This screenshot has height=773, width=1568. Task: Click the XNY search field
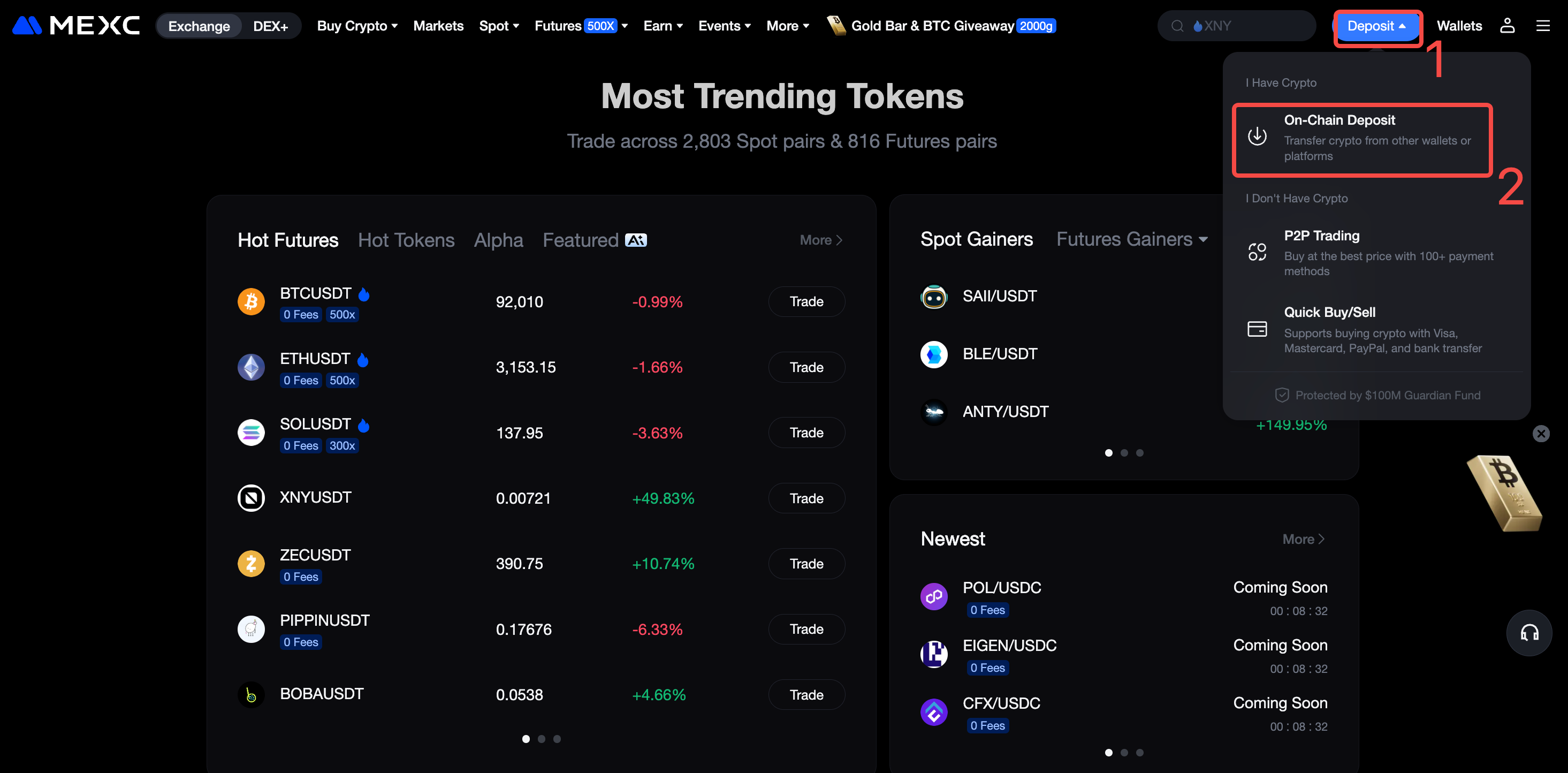click(x=1242, y=26)
